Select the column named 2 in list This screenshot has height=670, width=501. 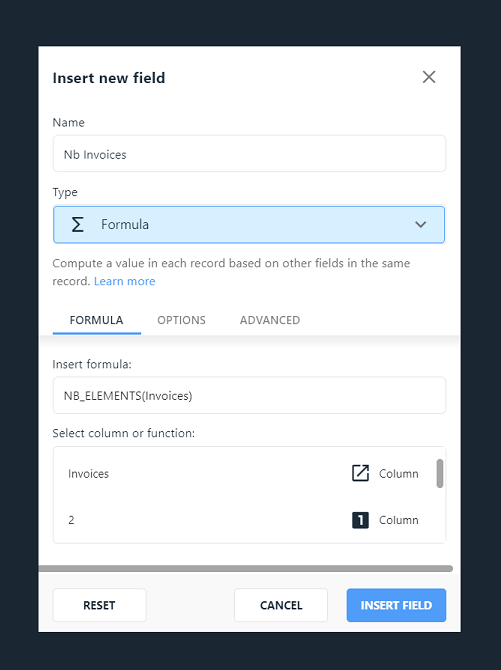(244, 520)
